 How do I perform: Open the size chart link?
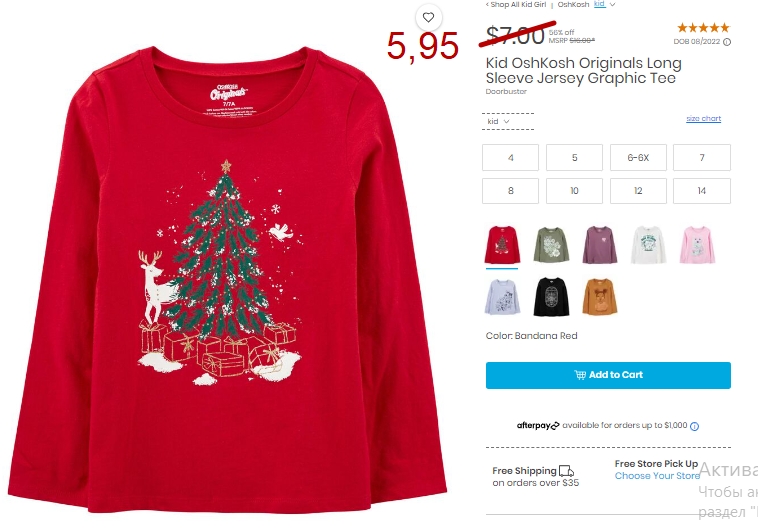tap(703, 118)
